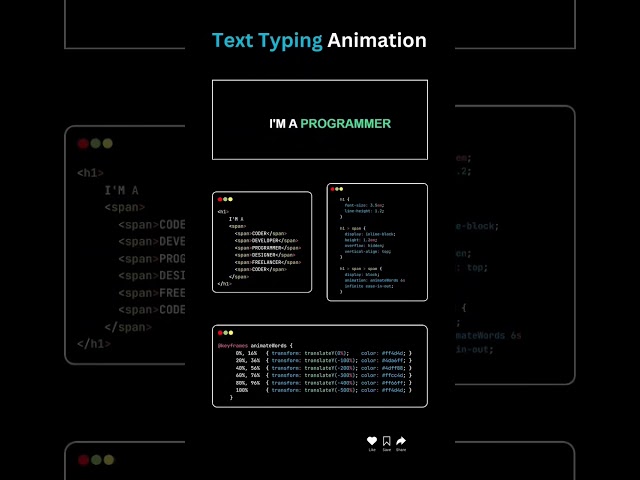This screenshot has height=480, width=640.
Task: Click the '100%' keyframe step
Action: pyautogui.click(x=242, y=390)
